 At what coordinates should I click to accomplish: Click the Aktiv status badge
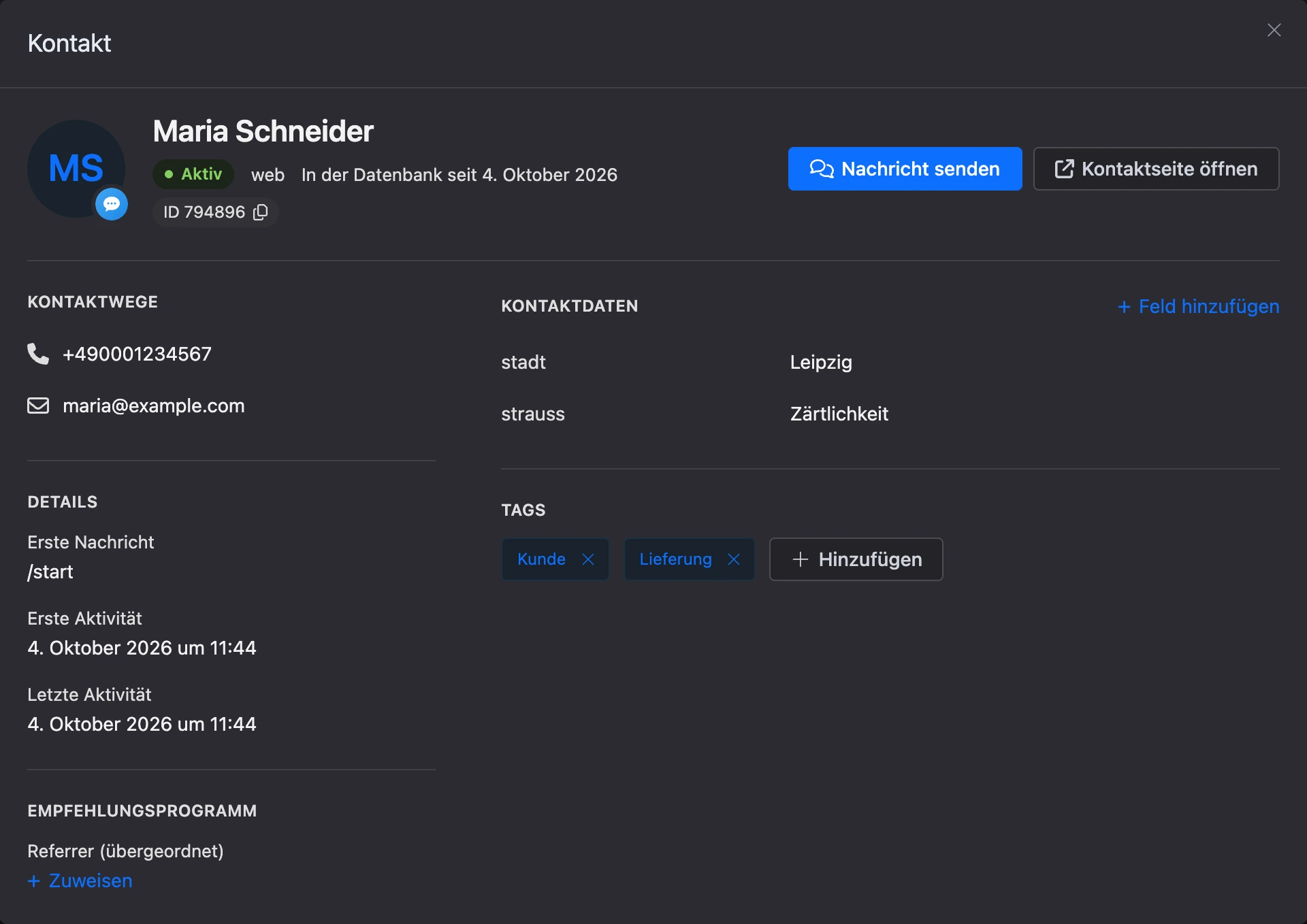(x=193, y=174)
